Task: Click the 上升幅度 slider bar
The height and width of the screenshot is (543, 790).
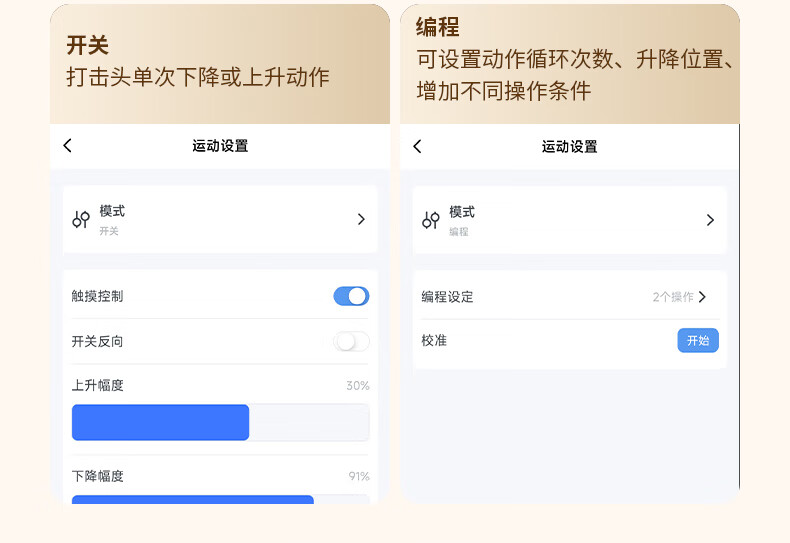Action: click(220, 423)
